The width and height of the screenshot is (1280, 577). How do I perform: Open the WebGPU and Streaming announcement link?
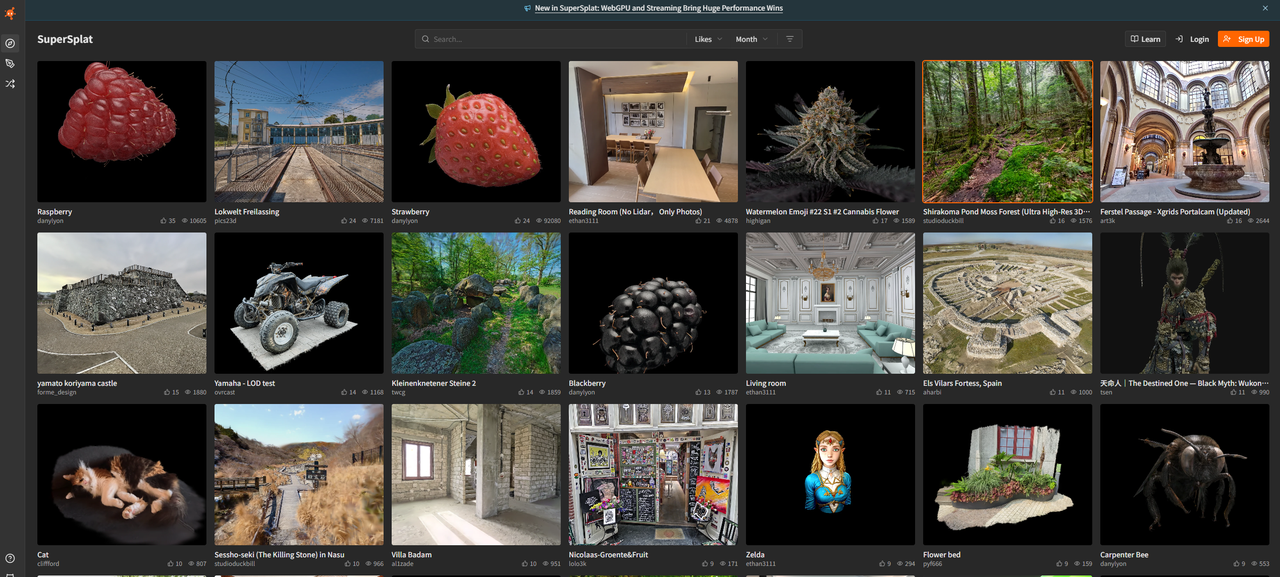point(659,8)
